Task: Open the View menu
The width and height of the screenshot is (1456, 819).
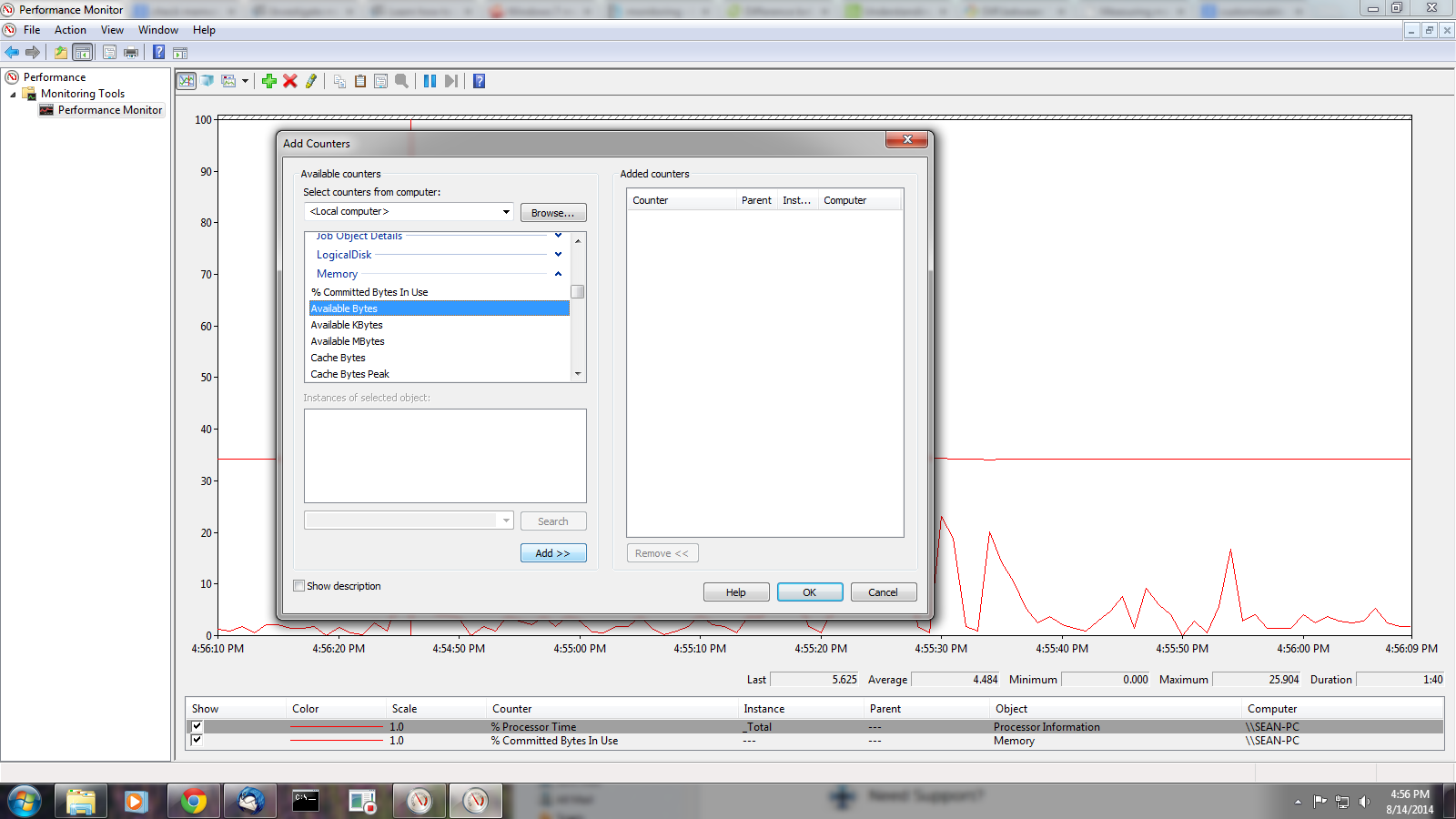Action: (x=112, y=30)
